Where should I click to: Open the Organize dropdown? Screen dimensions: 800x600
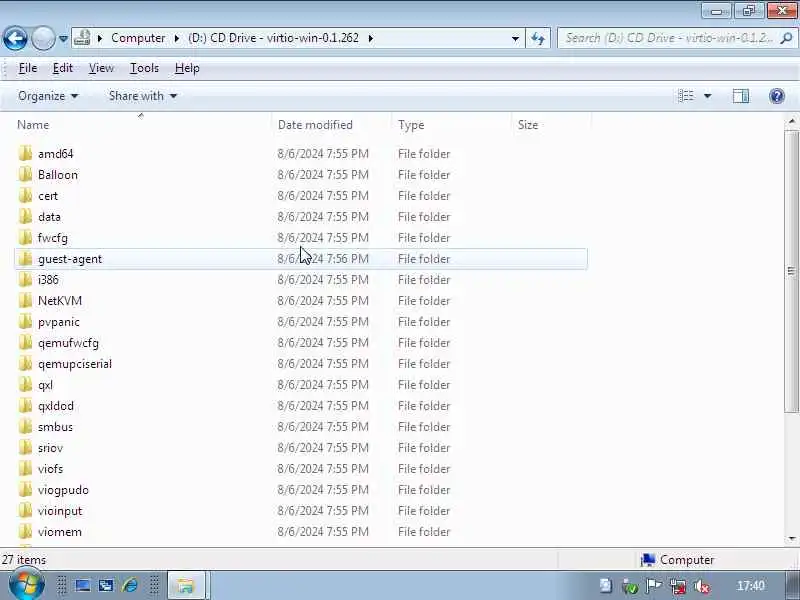pos(48,96)
